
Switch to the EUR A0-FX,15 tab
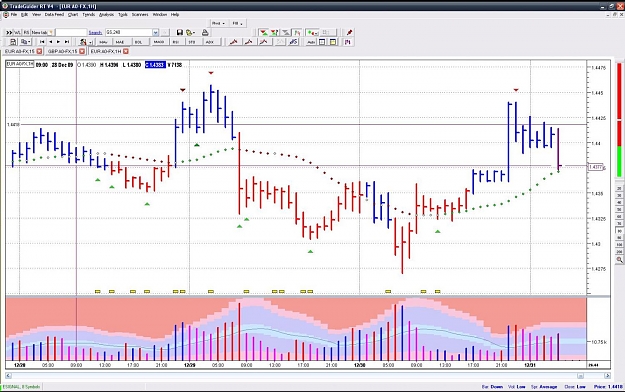coord(20,51)
